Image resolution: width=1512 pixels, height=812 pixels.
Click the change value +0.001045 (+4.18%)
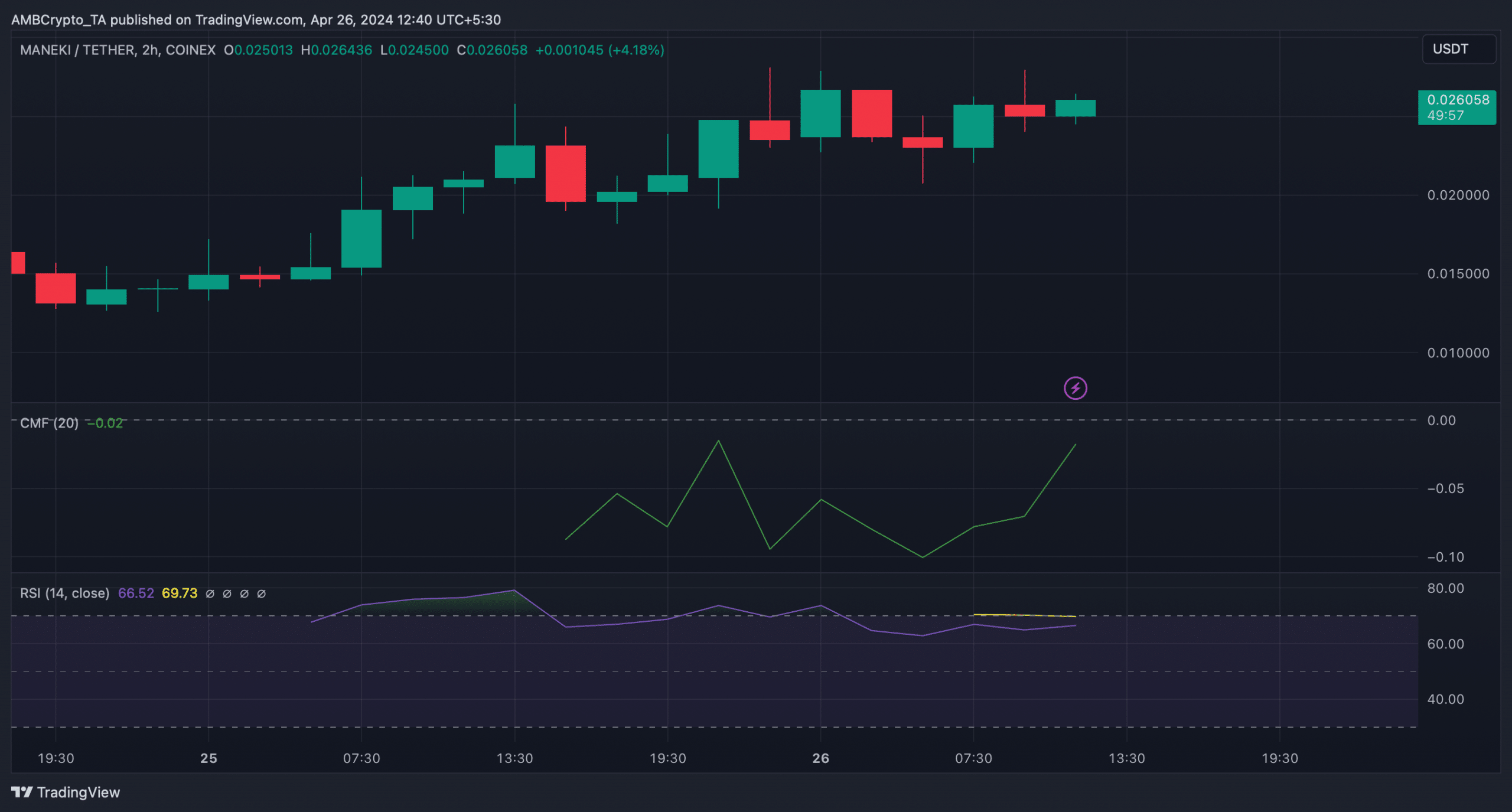point(599,50)
